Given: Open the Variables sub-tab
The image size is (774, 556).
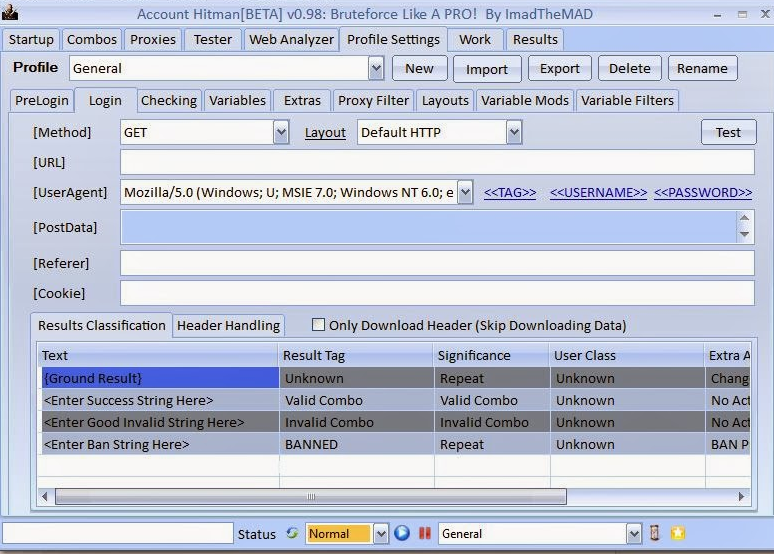Looking at the screenshot, I should pos(237,101).
